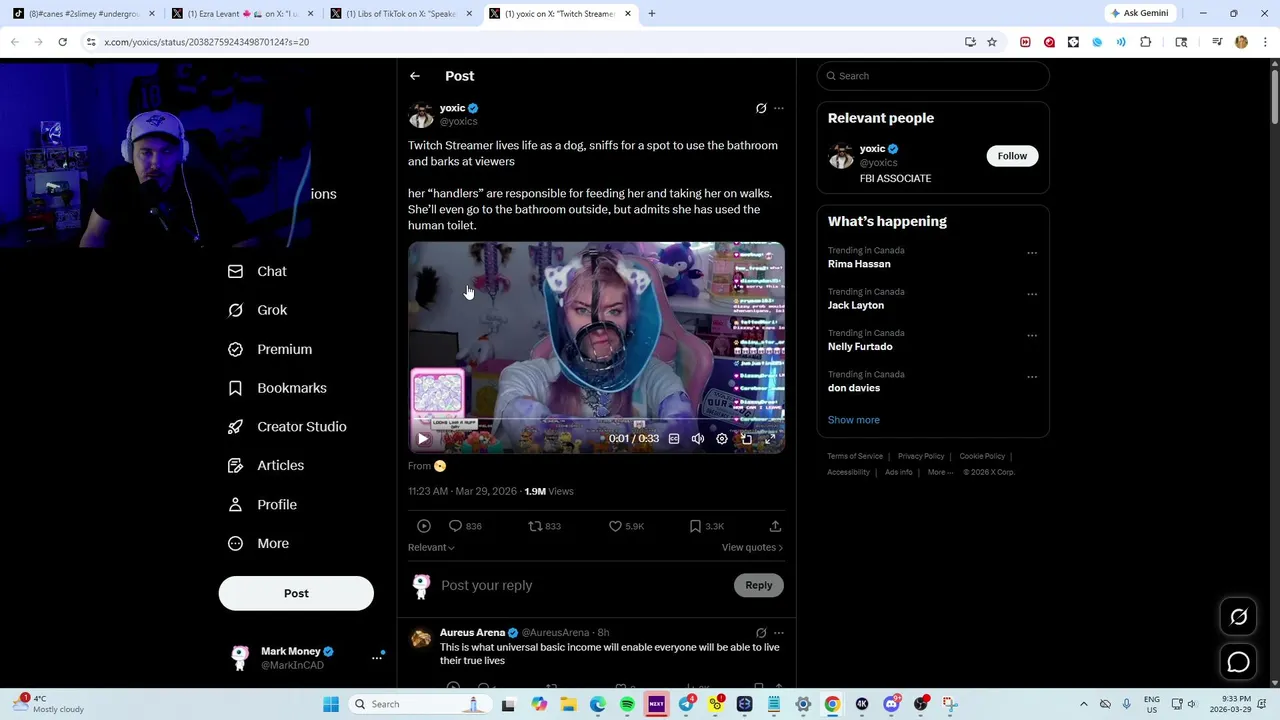Viewport: 1280px width, 720px height.
Task: Open options for Nelly Furtado trend
Action: [1032, 336]
